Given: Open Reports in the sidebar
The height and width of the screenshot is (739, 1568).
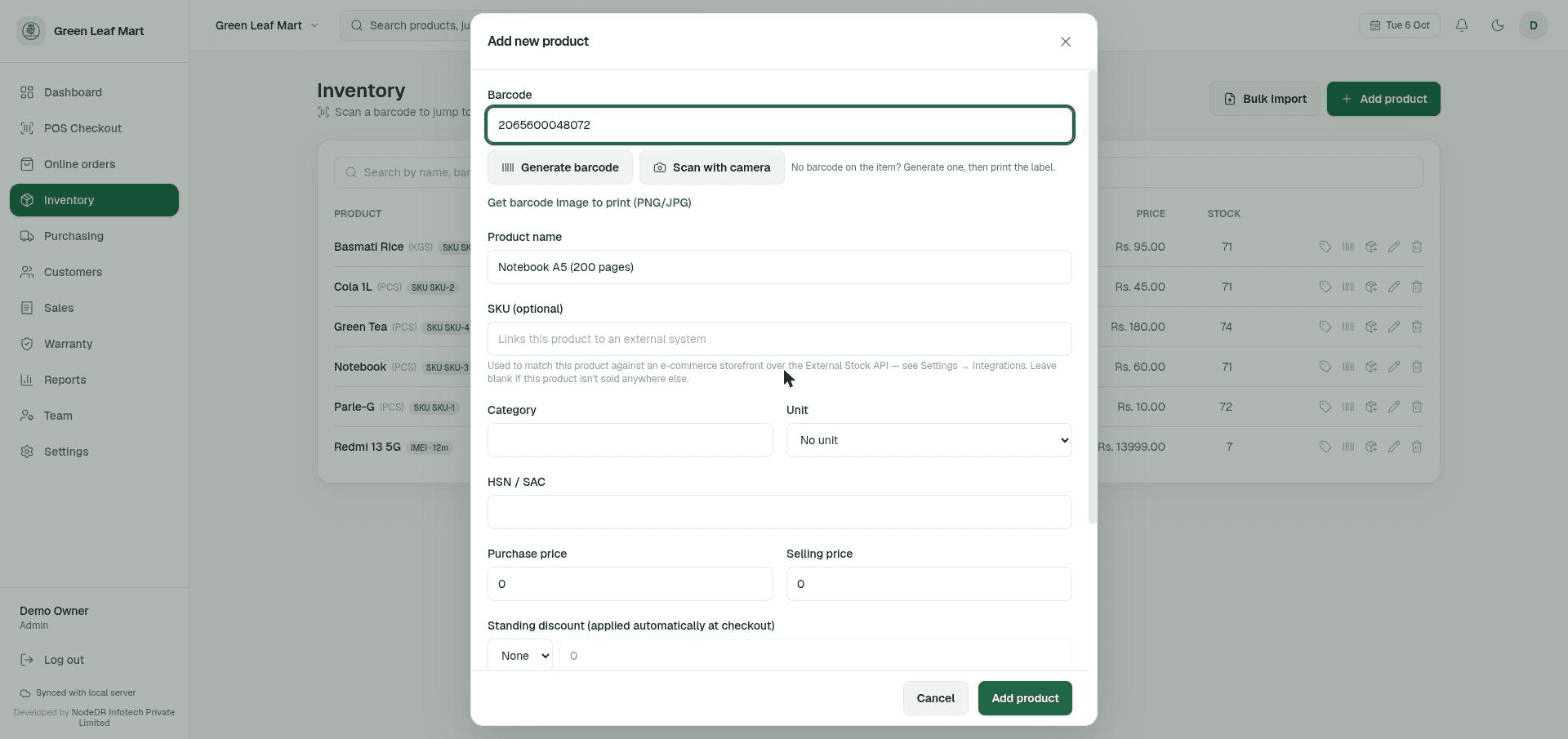Looking at the screenshot, I should click(x=94, y=380).
